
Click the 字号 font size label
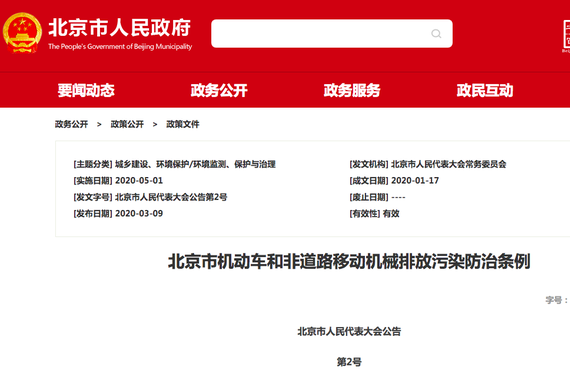(x=557, y=300)
